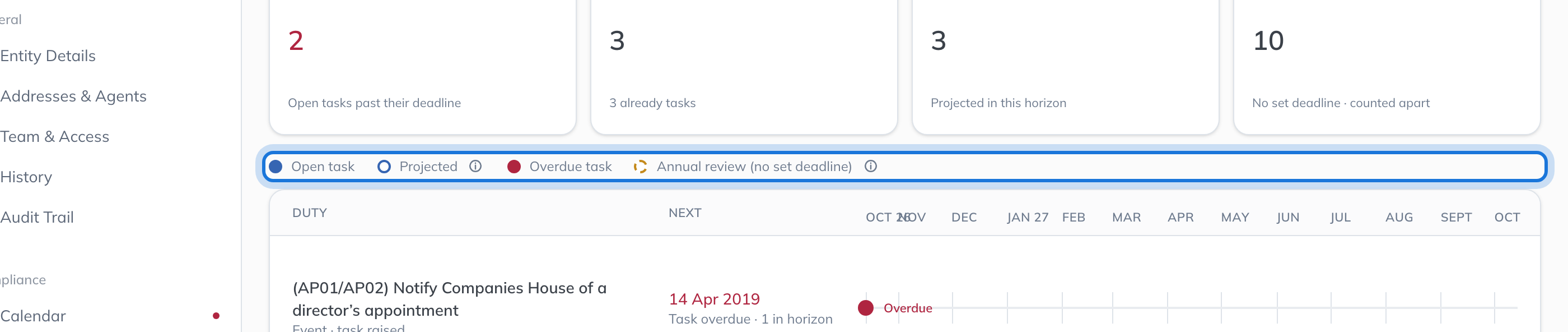
Task: Open the Calendar sidebar item
Action: coord(33,316)
